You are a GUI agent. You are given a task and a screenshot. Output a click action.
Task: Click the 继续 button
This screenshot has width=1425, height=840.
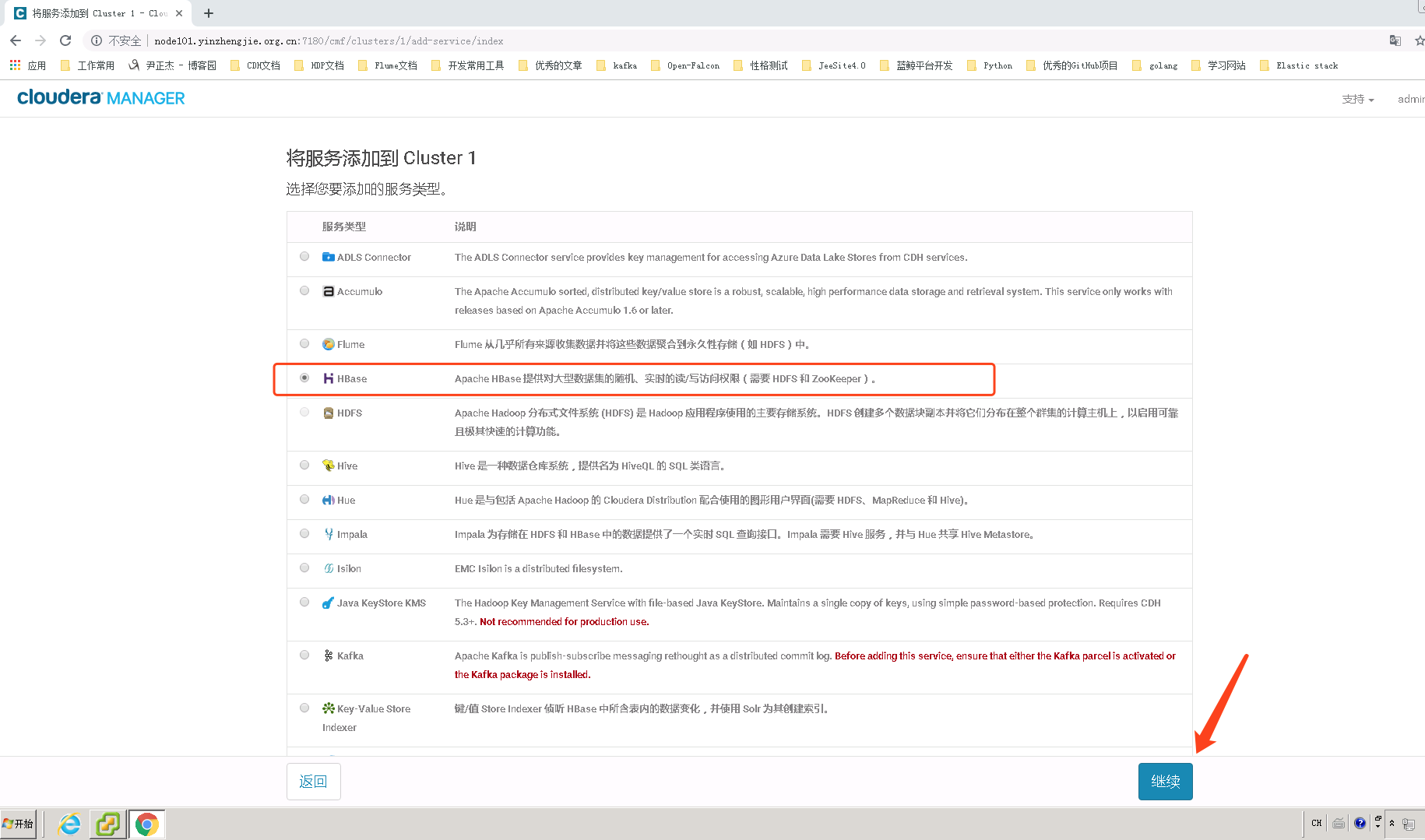1165,781
